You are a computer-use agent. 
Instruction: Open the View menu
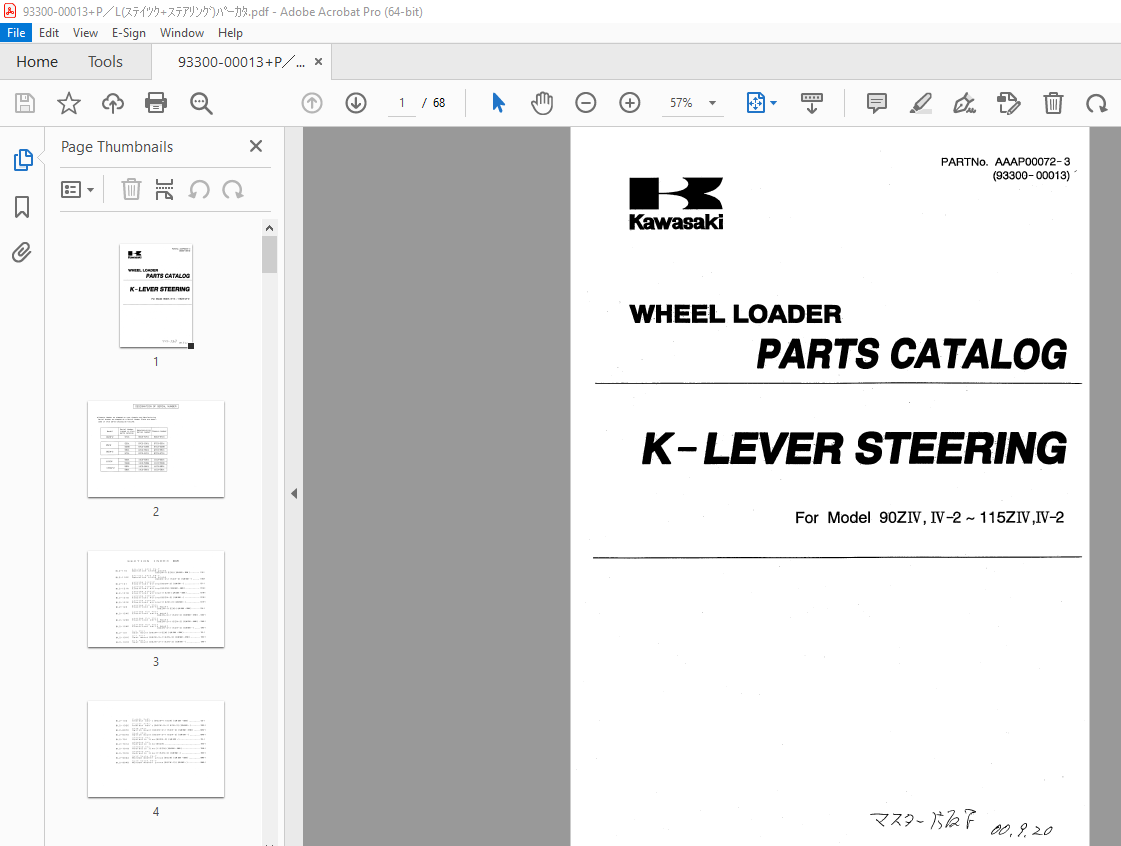pyautogui.click(x=85, y=33)
